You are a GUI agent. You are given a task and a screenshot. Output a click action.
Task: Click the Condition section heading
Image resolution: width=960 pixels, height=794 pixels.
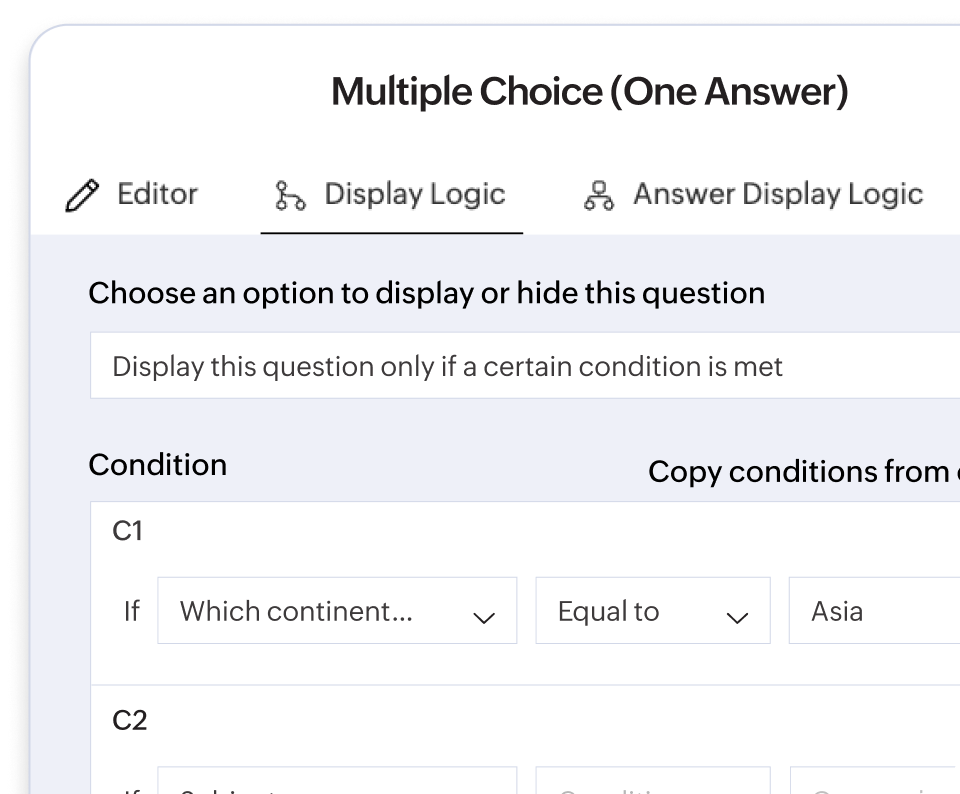click(x=157, y=464)
